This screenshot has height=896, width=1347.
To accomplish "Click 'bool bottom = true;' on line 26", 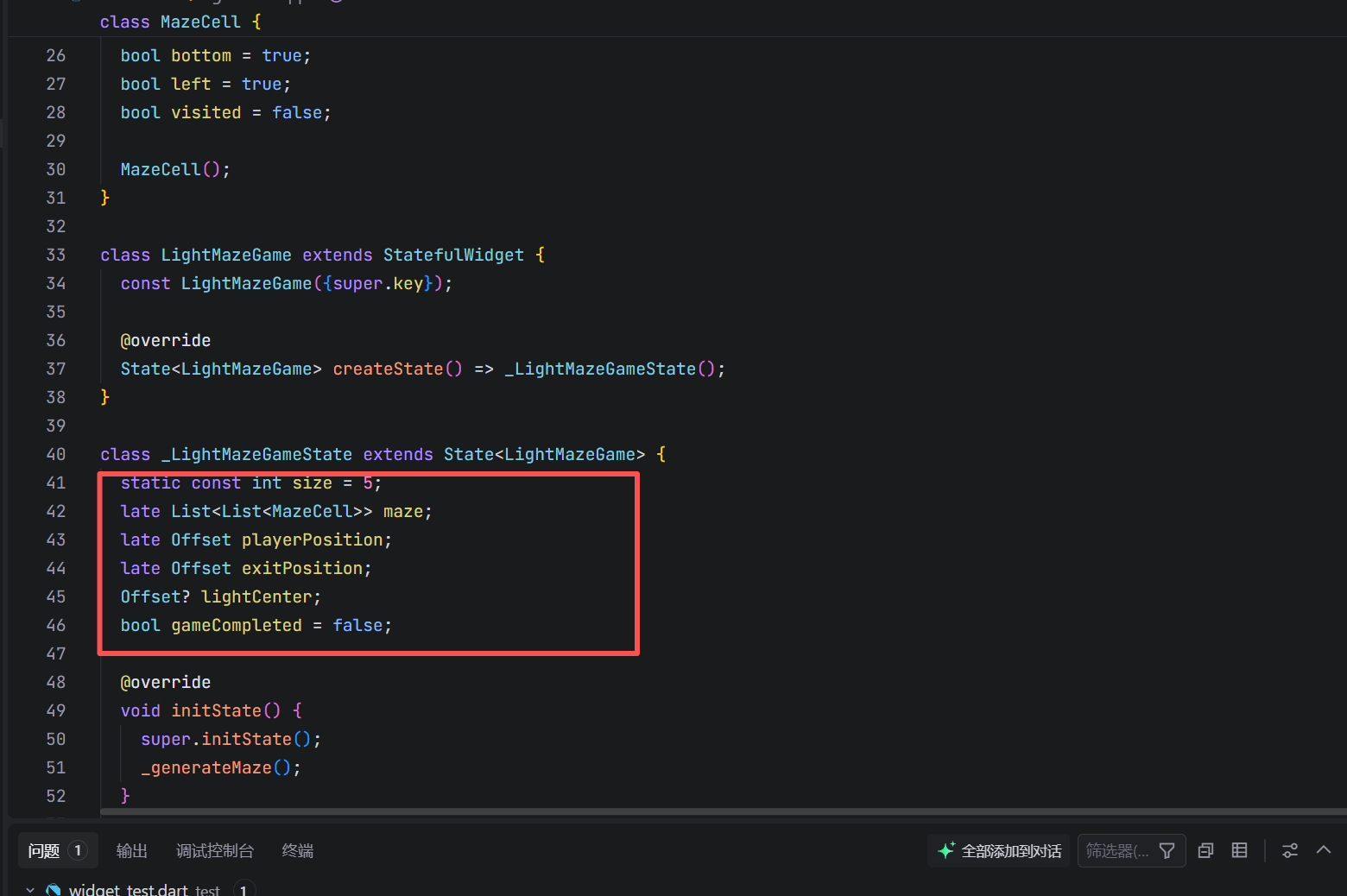I will [x=216, y=55].
